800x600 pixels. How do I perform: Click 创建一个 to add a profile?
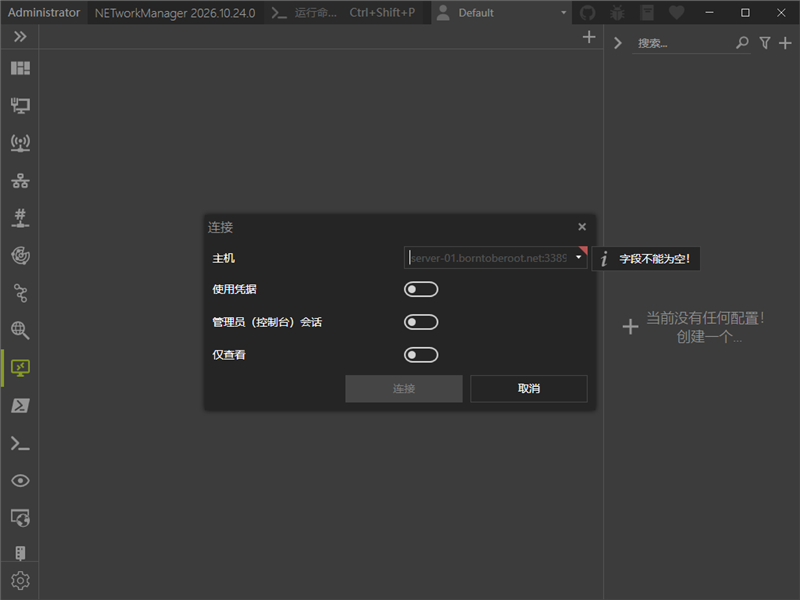[x=709, y=337]
